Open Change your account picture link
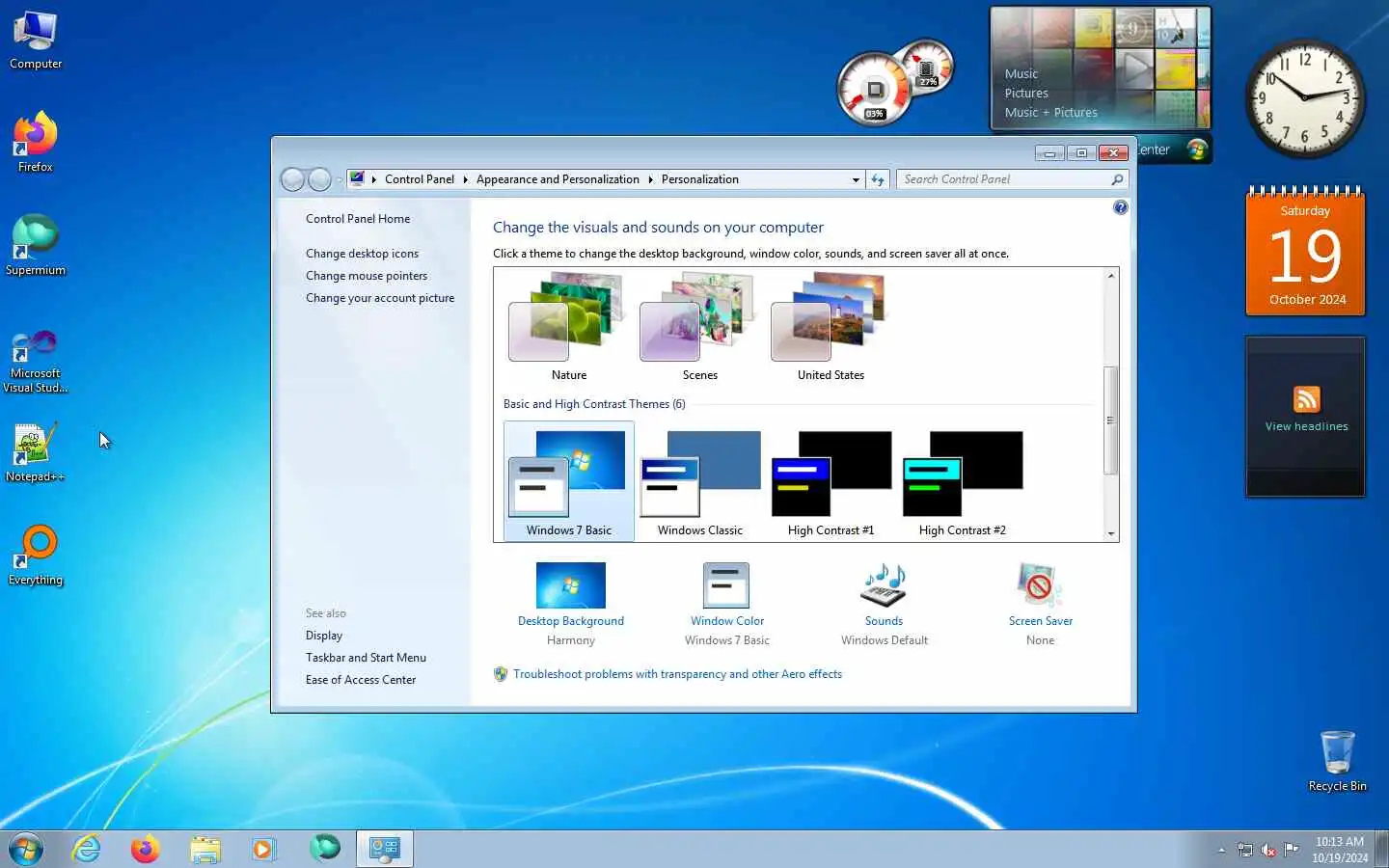The width and height of the screenshot is (1389, 868). click(380, 298)
